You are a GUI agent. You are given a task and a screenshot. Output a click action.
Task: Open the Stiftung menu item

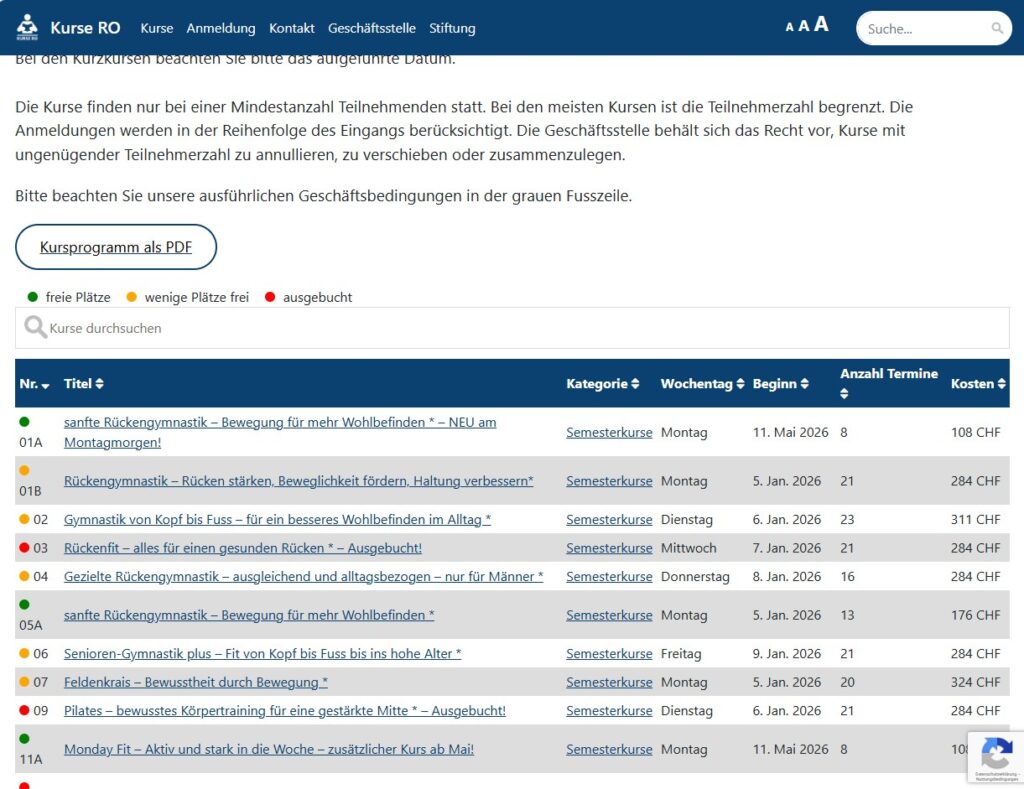pos(452,28)
